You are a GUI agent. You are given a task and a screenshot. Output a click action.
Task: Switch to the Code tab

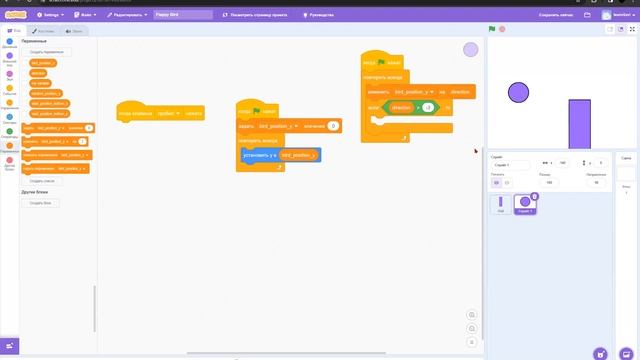tap(14, 31)
